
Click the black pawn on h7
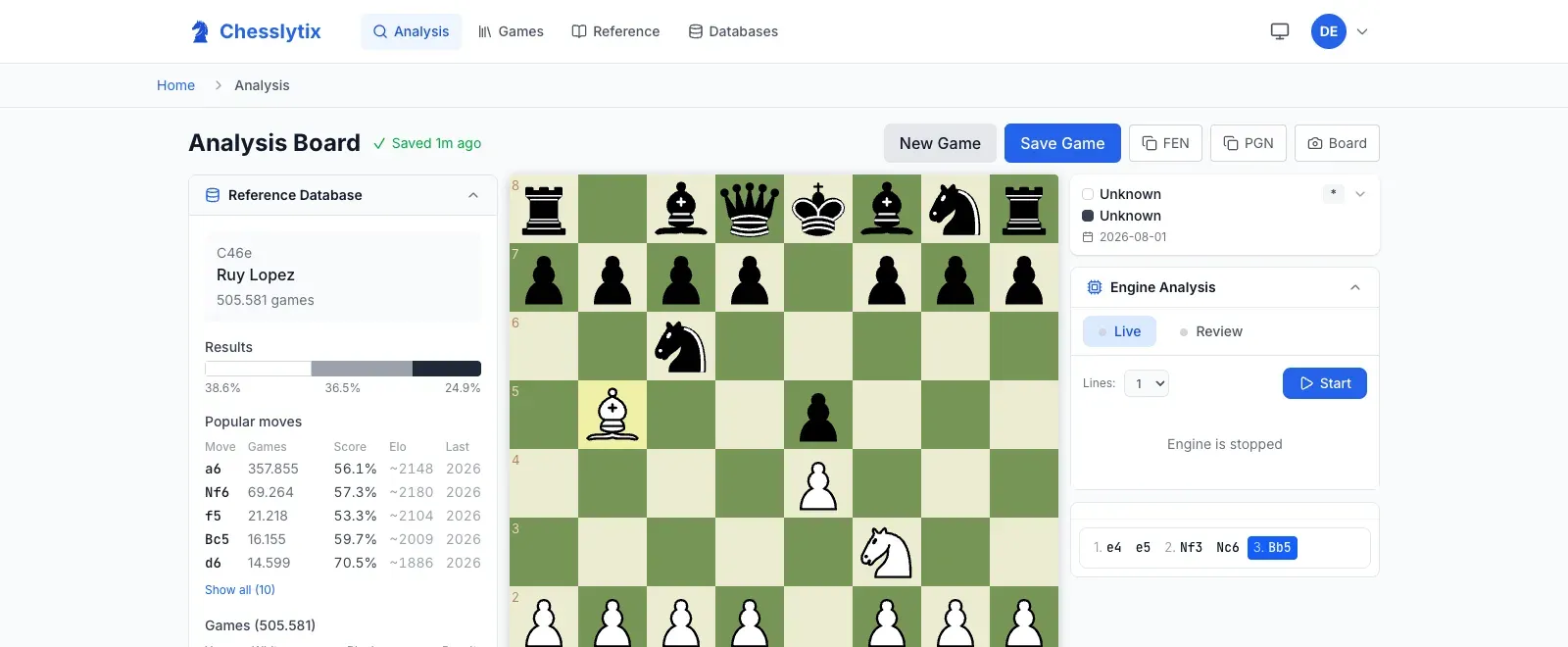point(1024,277)
